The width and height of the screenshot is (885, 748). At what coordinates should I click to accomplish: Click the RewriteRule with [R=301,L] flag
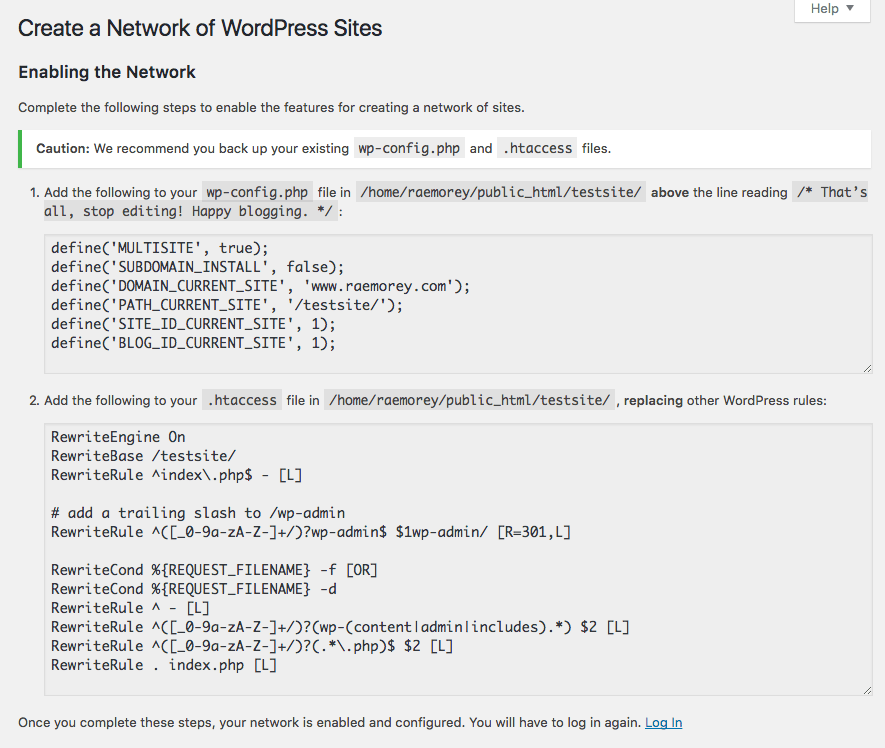point(311,532)
